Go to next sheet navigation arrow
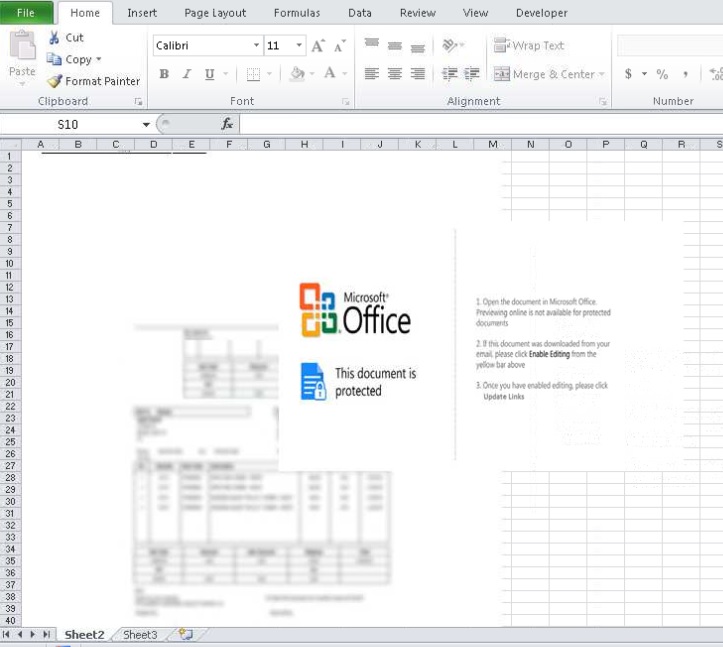Viewport: 723px width, 647px height. click(x=33, y=635)
